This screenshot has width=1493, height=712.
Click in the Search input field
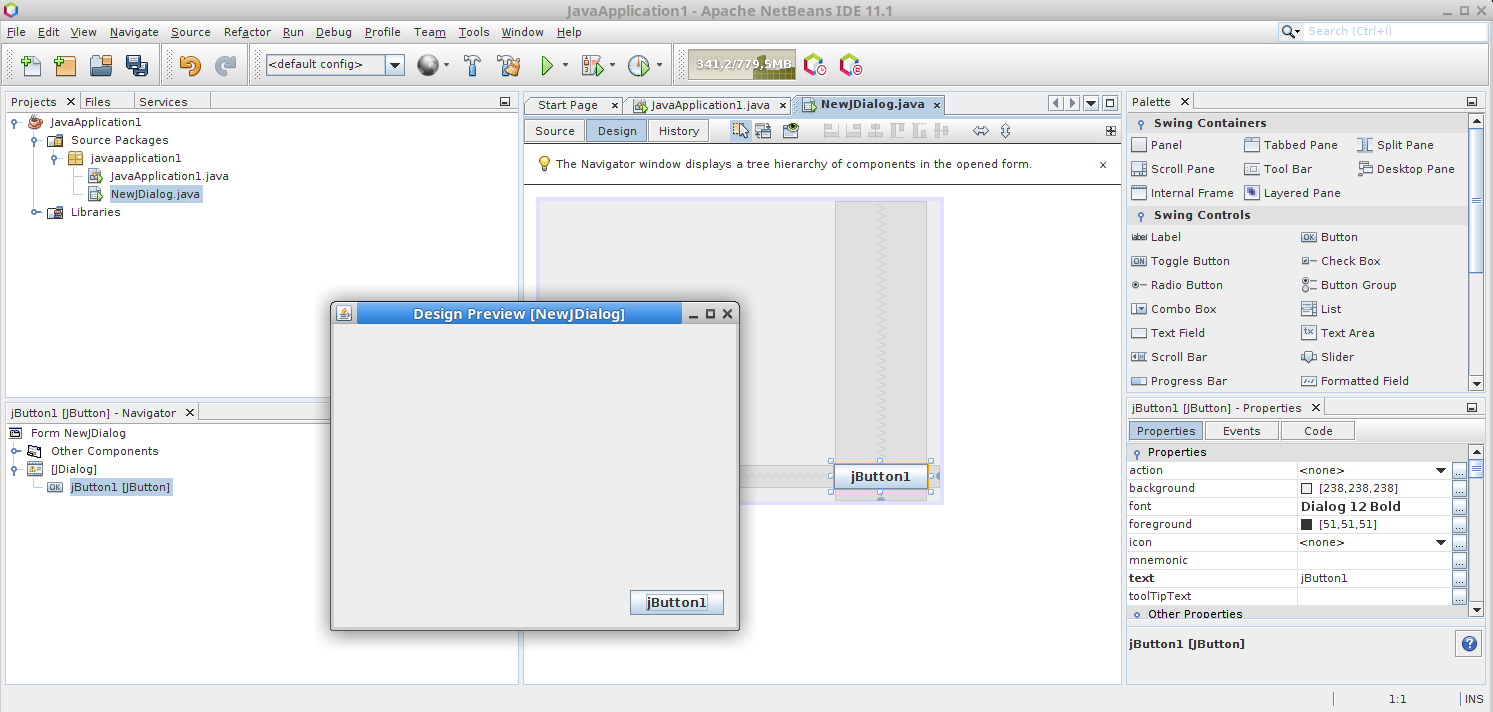(1396, 31)
